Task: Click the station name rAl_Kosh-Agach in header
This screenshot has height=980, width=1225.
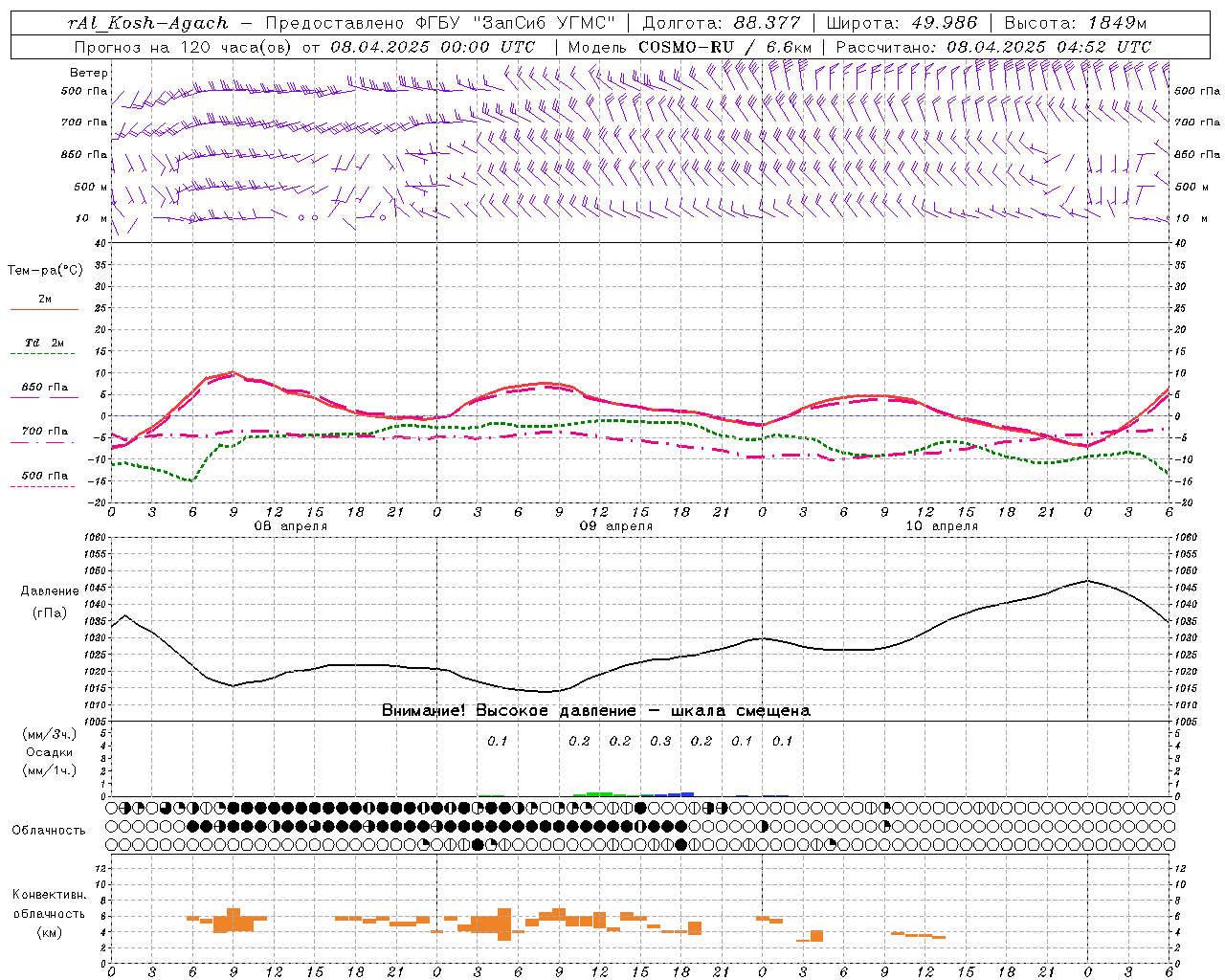Action: pyautogui.click(x=148, y=23)
